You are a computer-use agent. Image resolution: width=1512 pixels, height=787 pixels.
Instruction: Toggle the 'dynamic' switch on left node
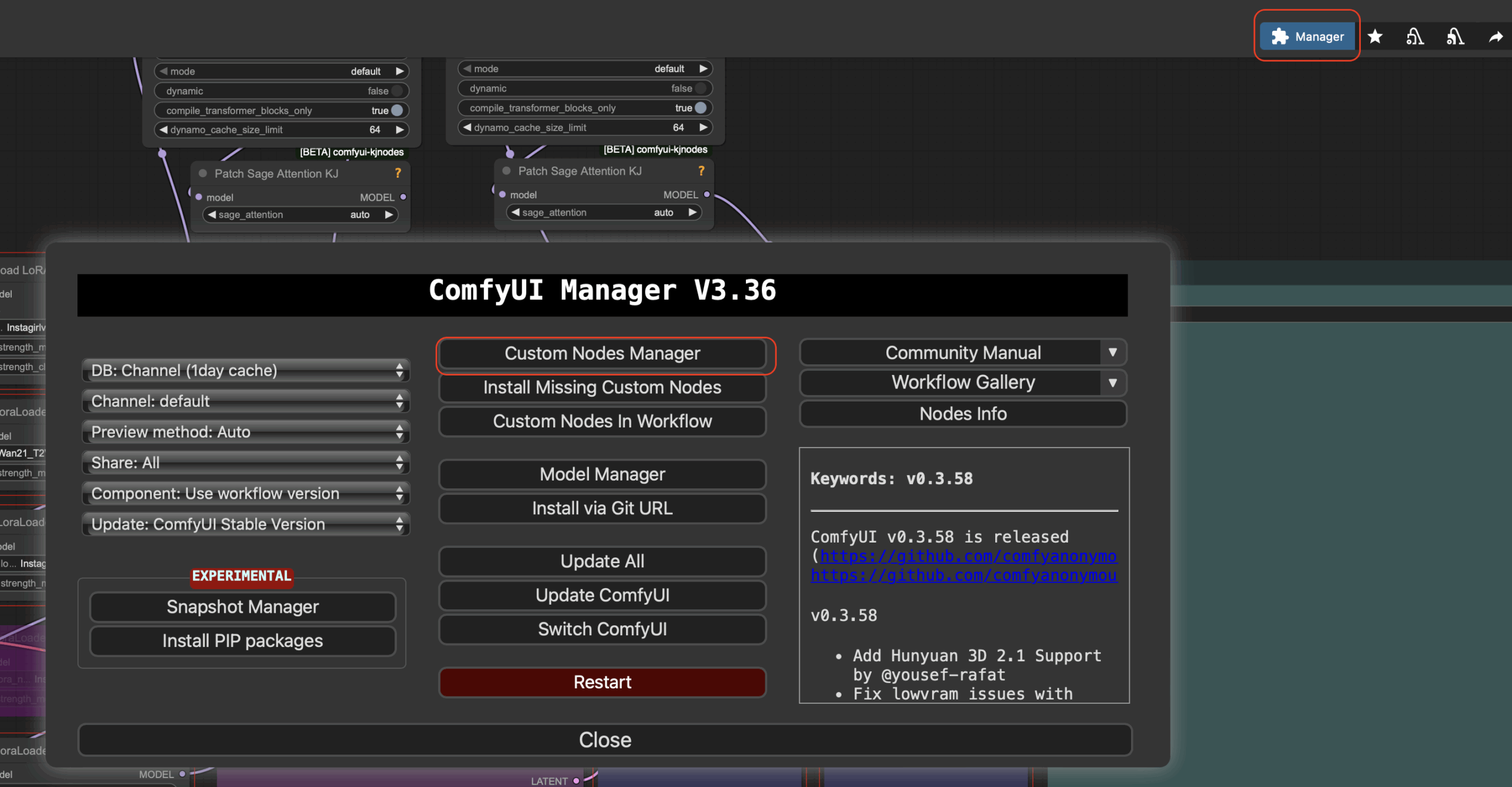coord(397,91)
